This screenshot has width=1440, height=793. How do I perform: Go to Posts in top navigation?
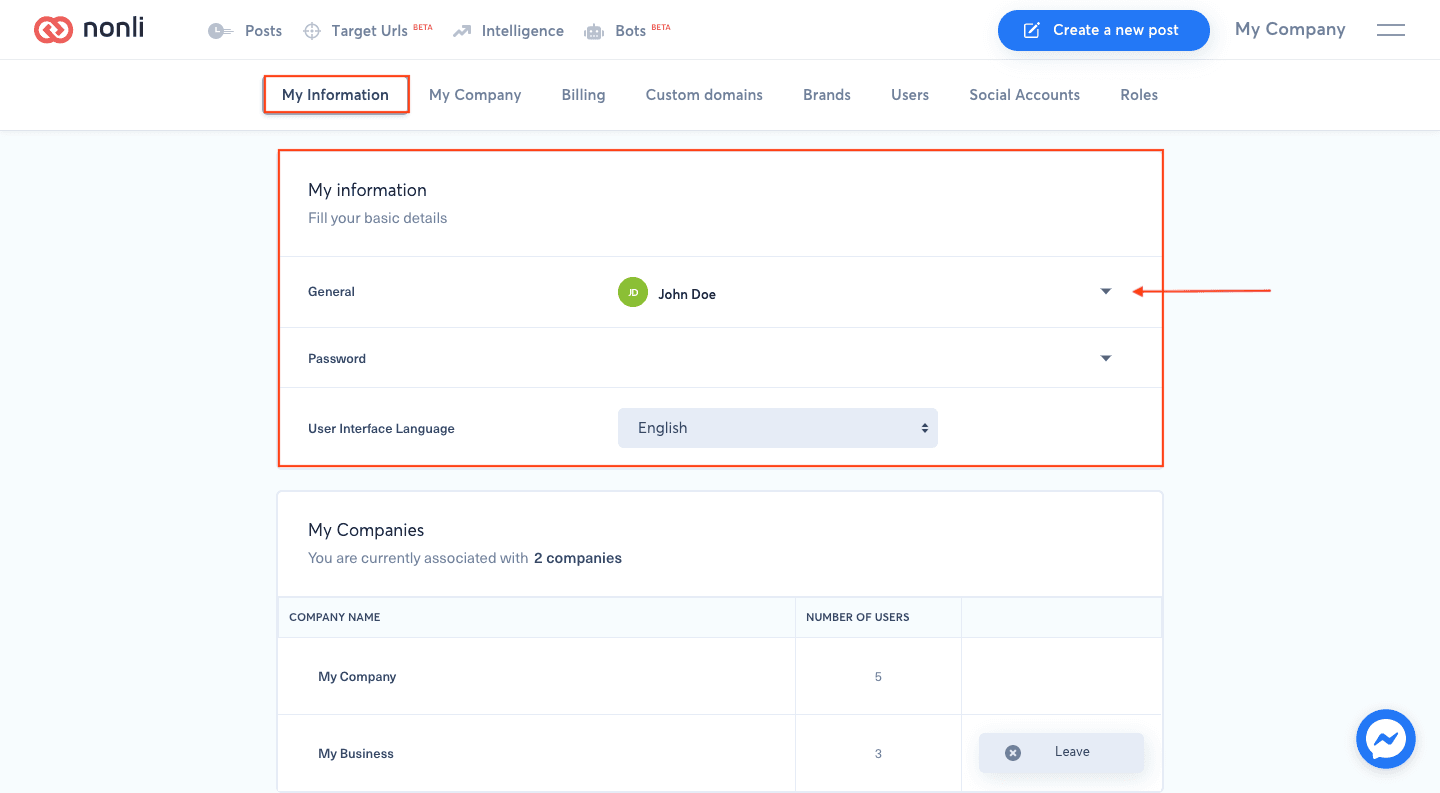[x=263, y=31]
